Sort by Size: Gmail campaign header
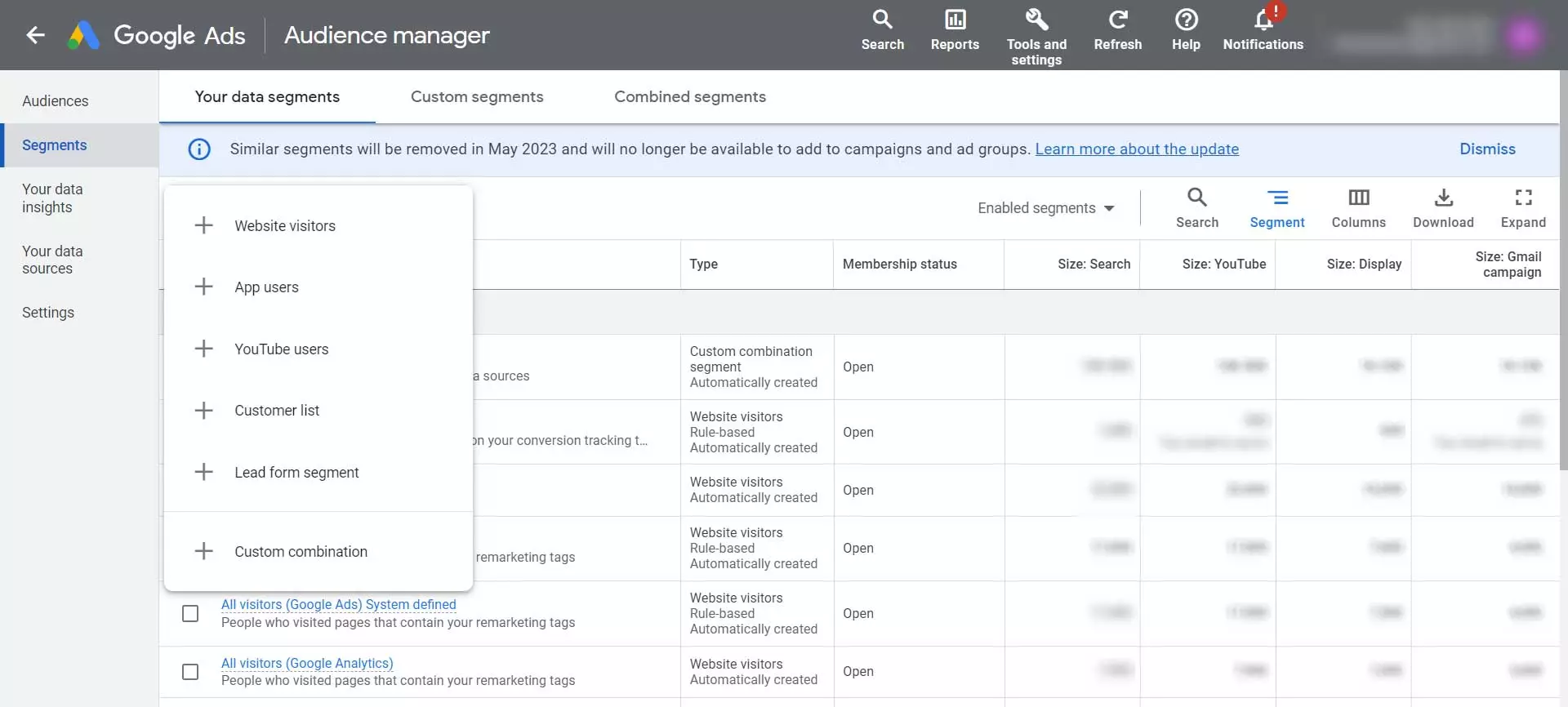Viewport: 1568px width, 707px height. pos(1508,264)
